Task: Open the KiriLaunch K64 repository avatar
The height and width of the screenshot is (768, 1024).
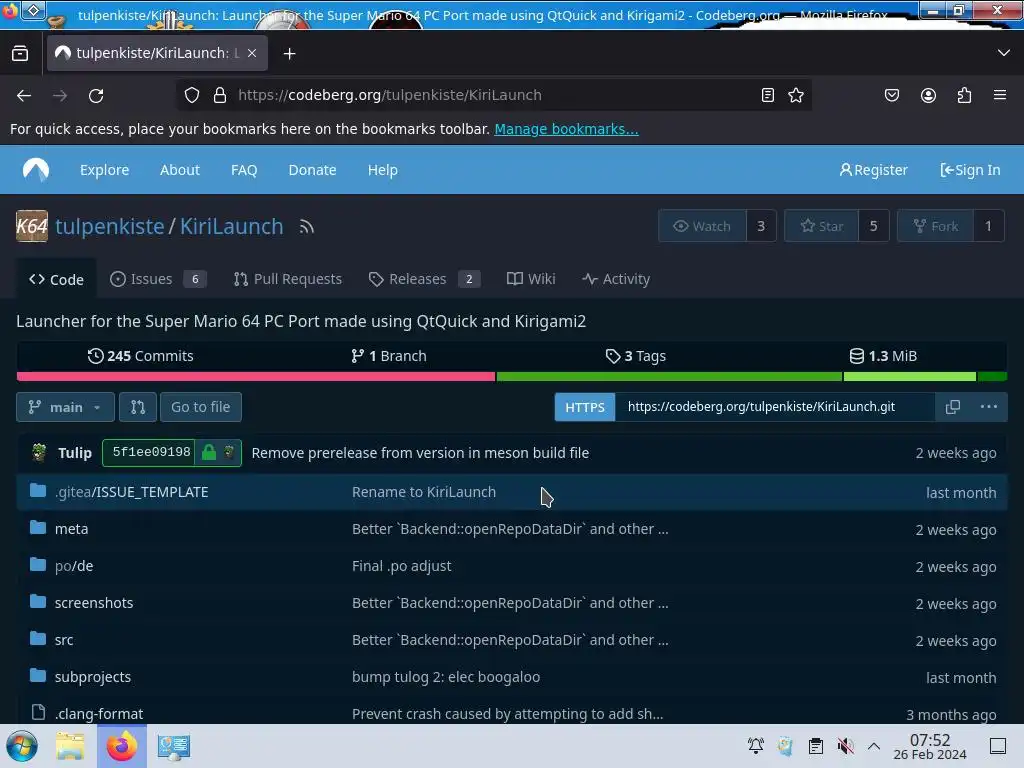Action: 32,226
